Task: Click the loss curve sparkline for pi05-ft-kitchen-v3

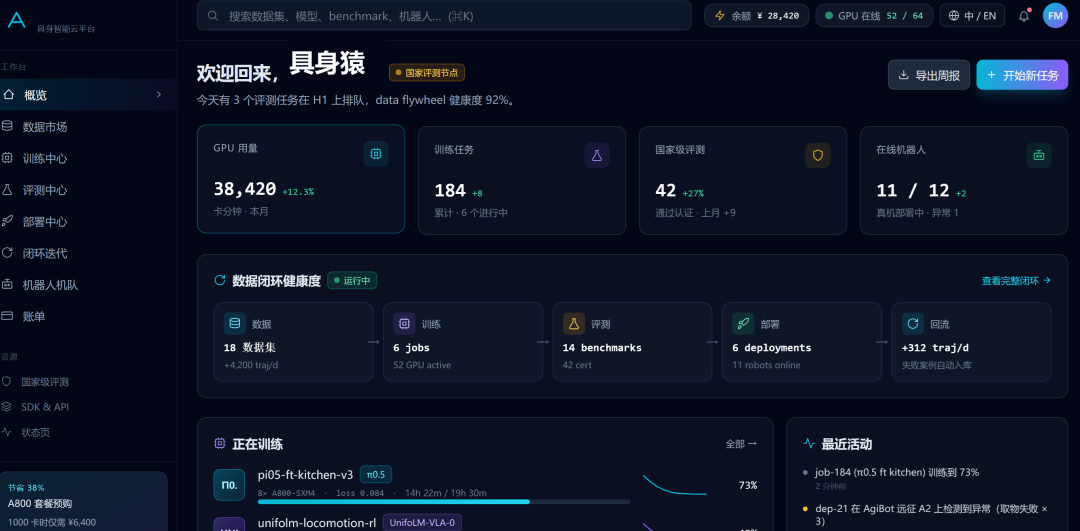Action: (x=674, y=485)
